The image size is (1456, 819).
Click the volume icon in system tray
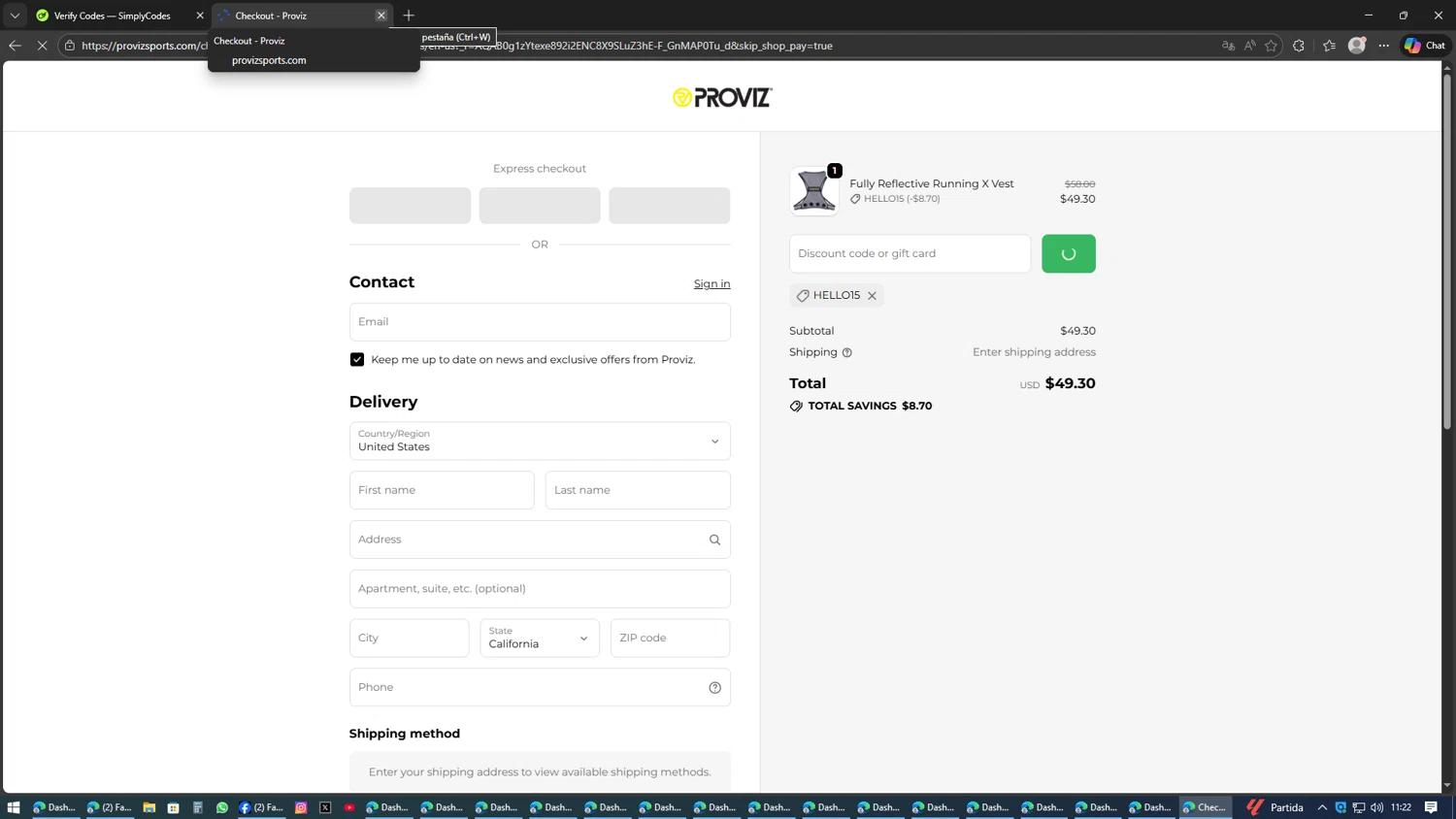click(x=1377, y=807)
